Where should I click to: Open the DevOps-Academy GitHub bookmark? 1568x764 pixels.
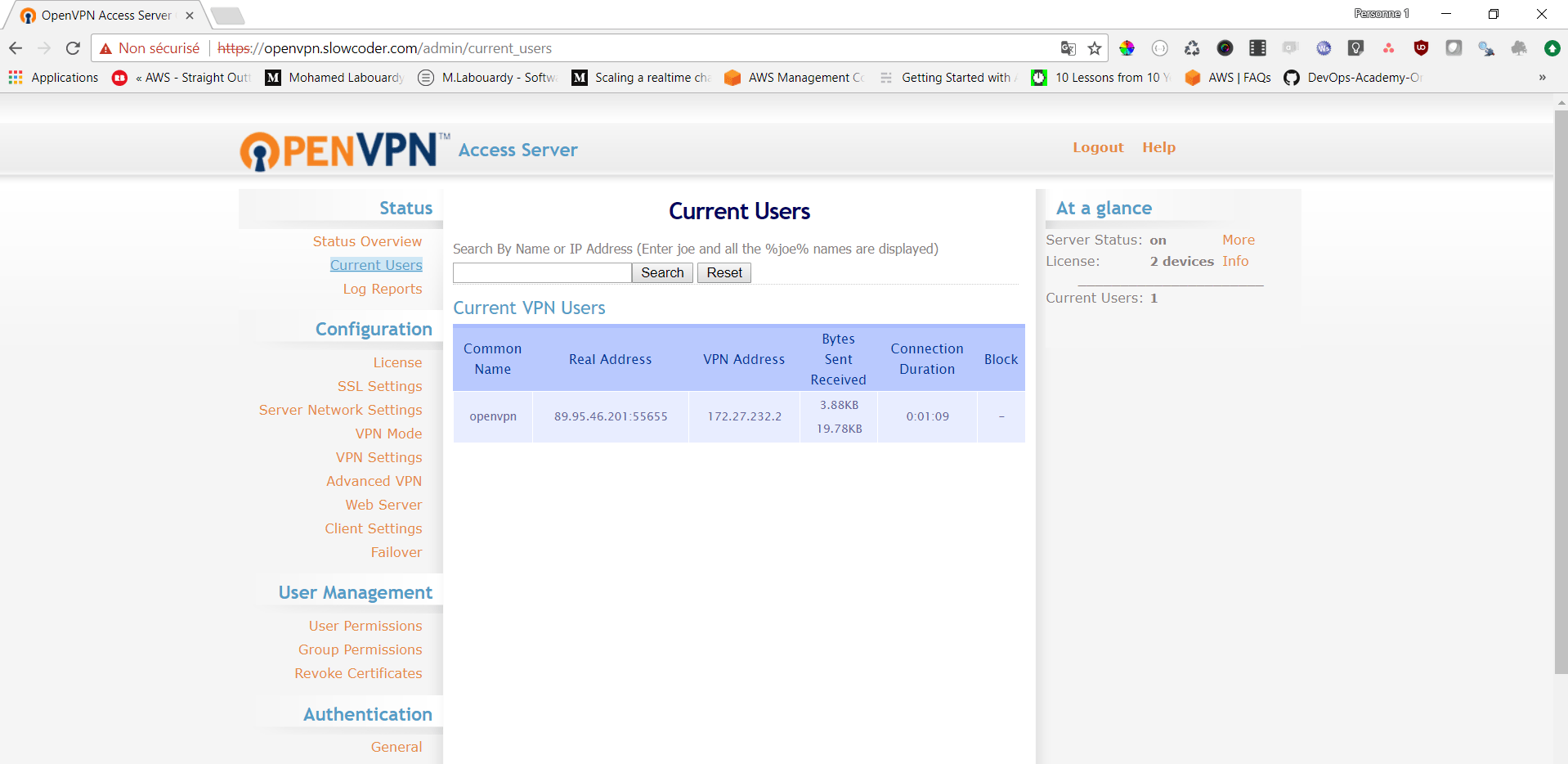coord(1354,78)
